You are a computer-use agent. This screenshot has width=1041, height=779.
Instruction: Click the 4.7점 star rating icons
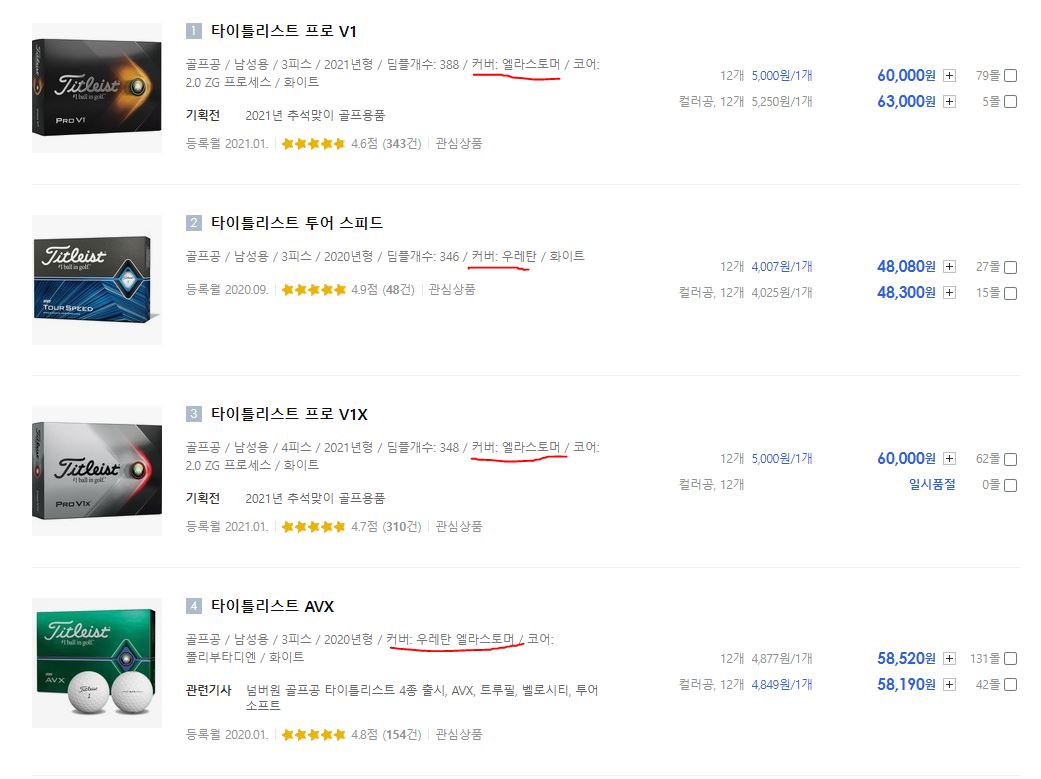pos(313,526)
